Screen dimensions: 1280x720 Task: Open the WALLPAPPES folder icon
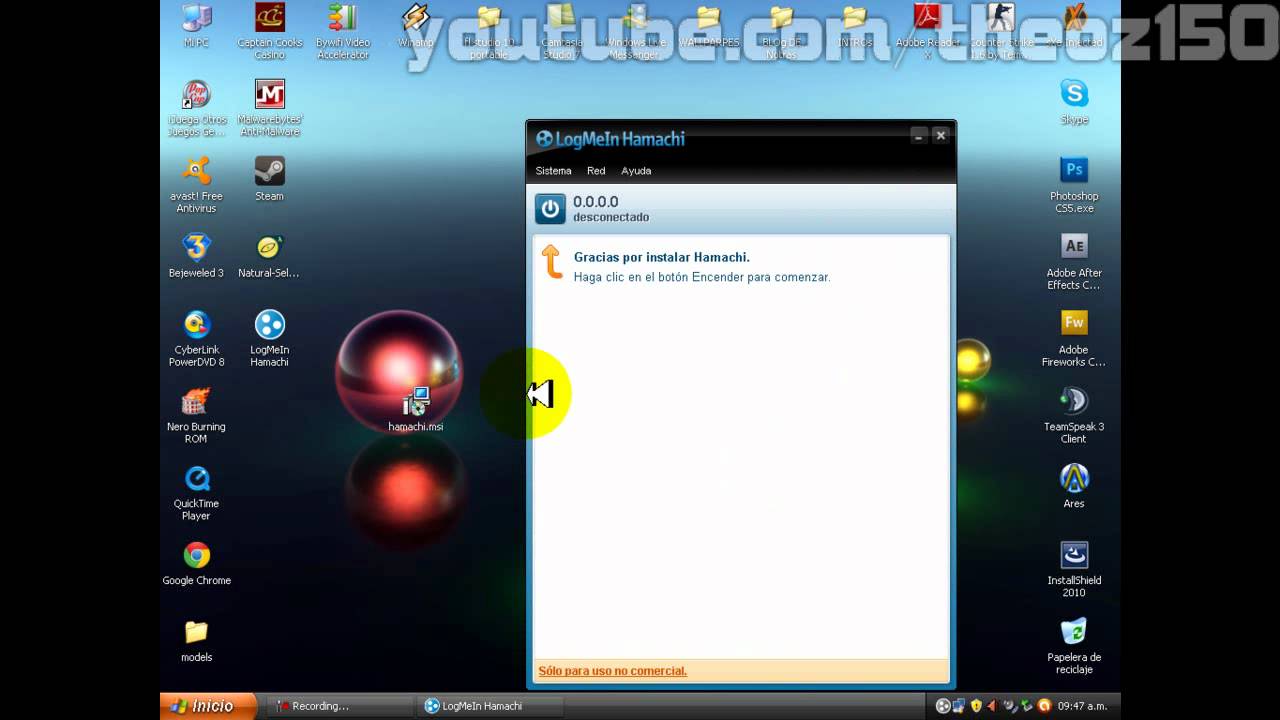click(x=708, y=26)
